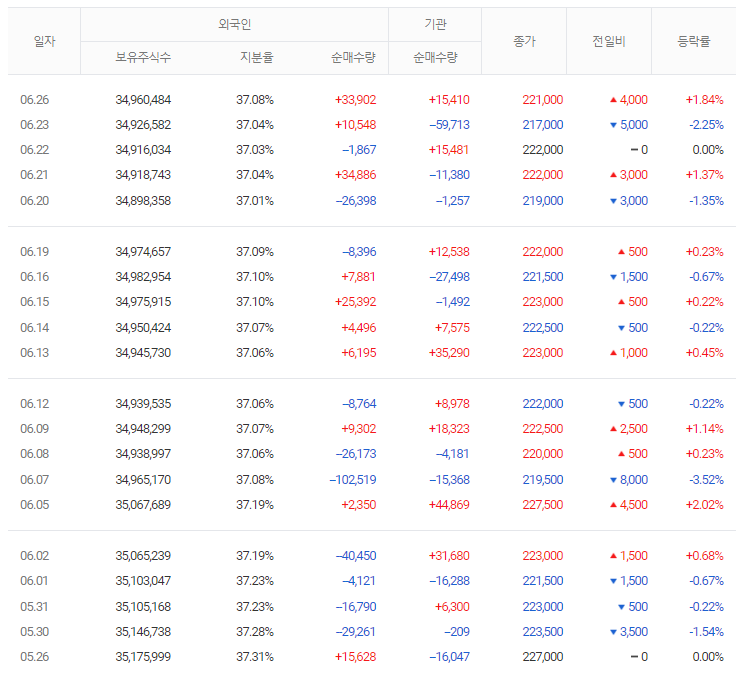Screen dimensions: 748x682
Task: Click change rate +1.84%
Action: (705, 100)
